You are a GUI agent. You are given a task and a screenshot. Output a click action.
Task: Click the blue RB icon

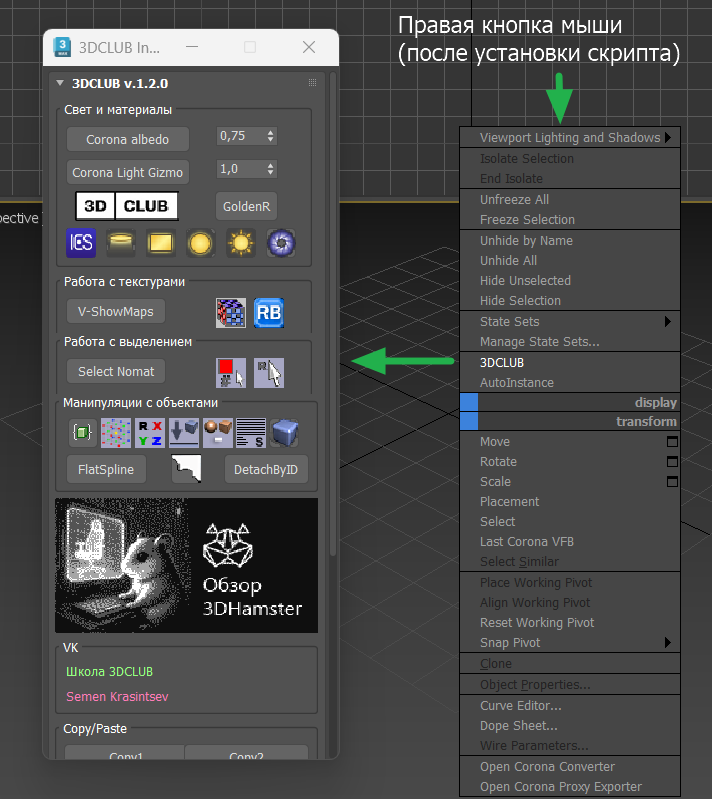pyautogui.click(x=269, y=312)
